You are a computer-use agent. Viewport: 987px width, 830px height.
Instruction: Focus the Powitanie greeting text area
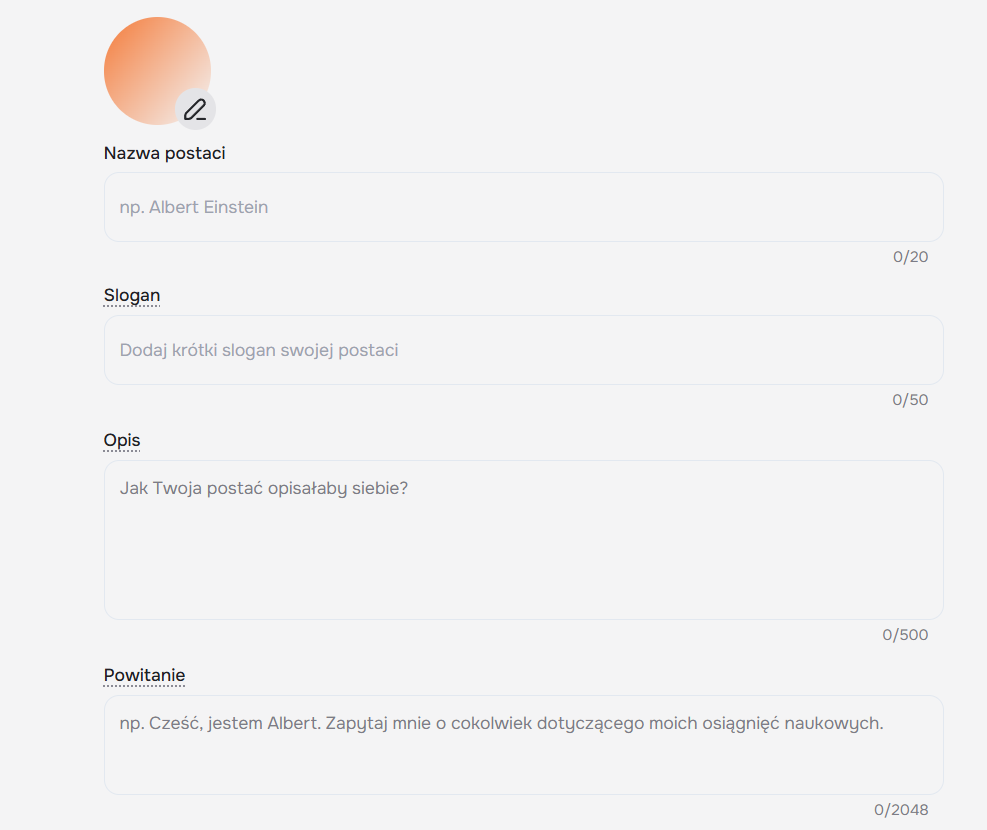(524, 745)
